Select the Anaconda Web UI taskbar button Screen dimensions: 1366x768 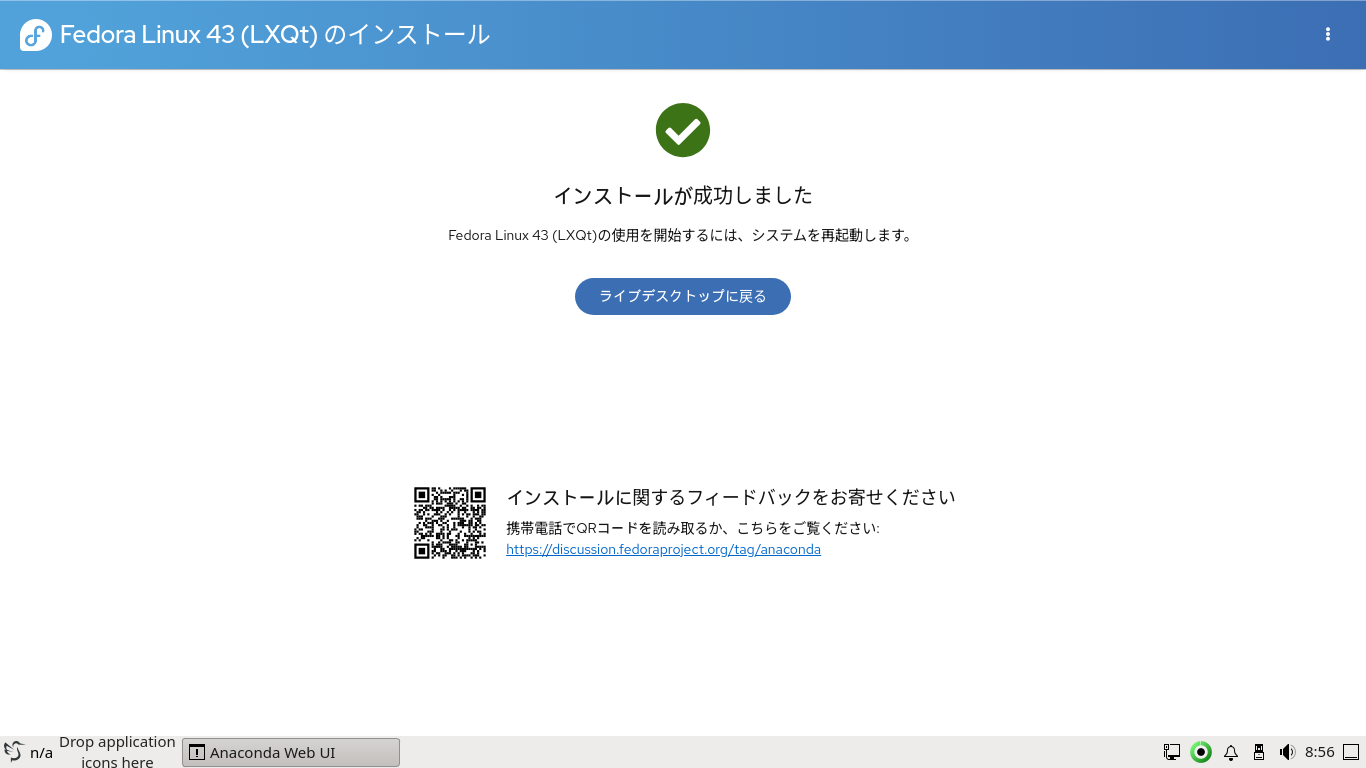pyautogui.click(x=291, y=752)
